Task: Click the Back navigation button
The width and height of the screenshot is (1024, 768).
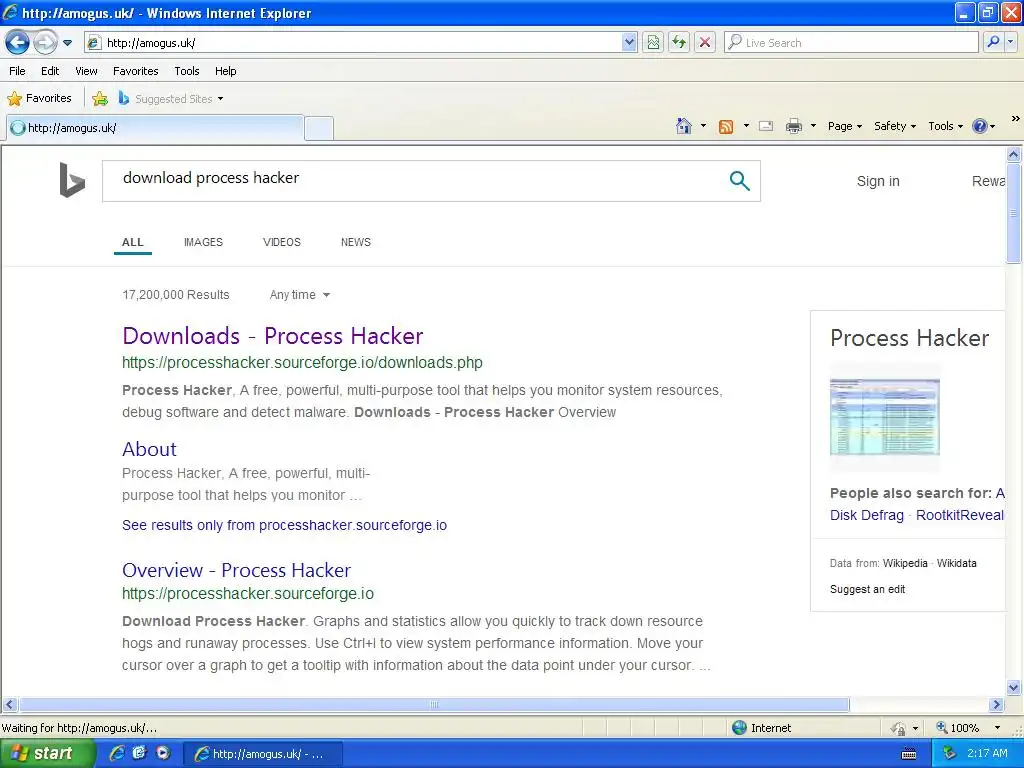Action: 17,43
